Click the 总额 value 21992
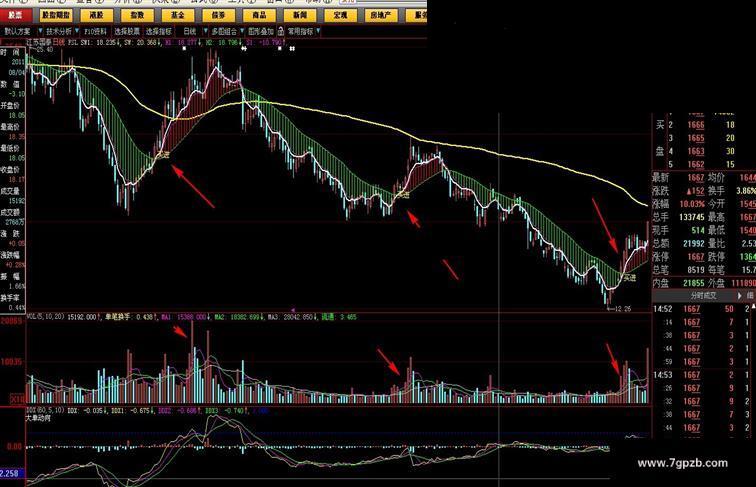 pos(694,244)
